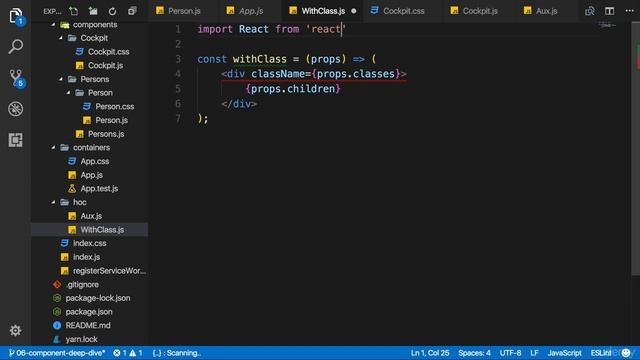Screen dimensions: 640x360
Task: Click Spaces: 4 indentation setting
Action: coord(474,353)
